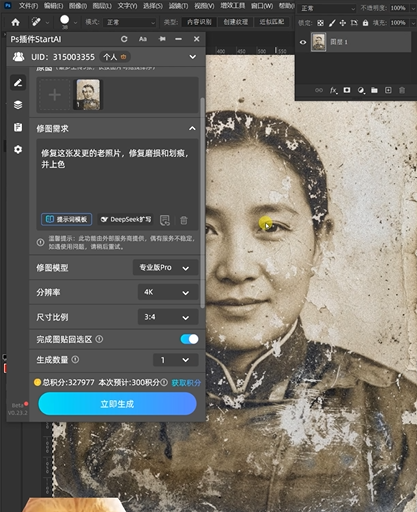Select 近似匹配 type option
417x512 pixels.
pos(272,22)
